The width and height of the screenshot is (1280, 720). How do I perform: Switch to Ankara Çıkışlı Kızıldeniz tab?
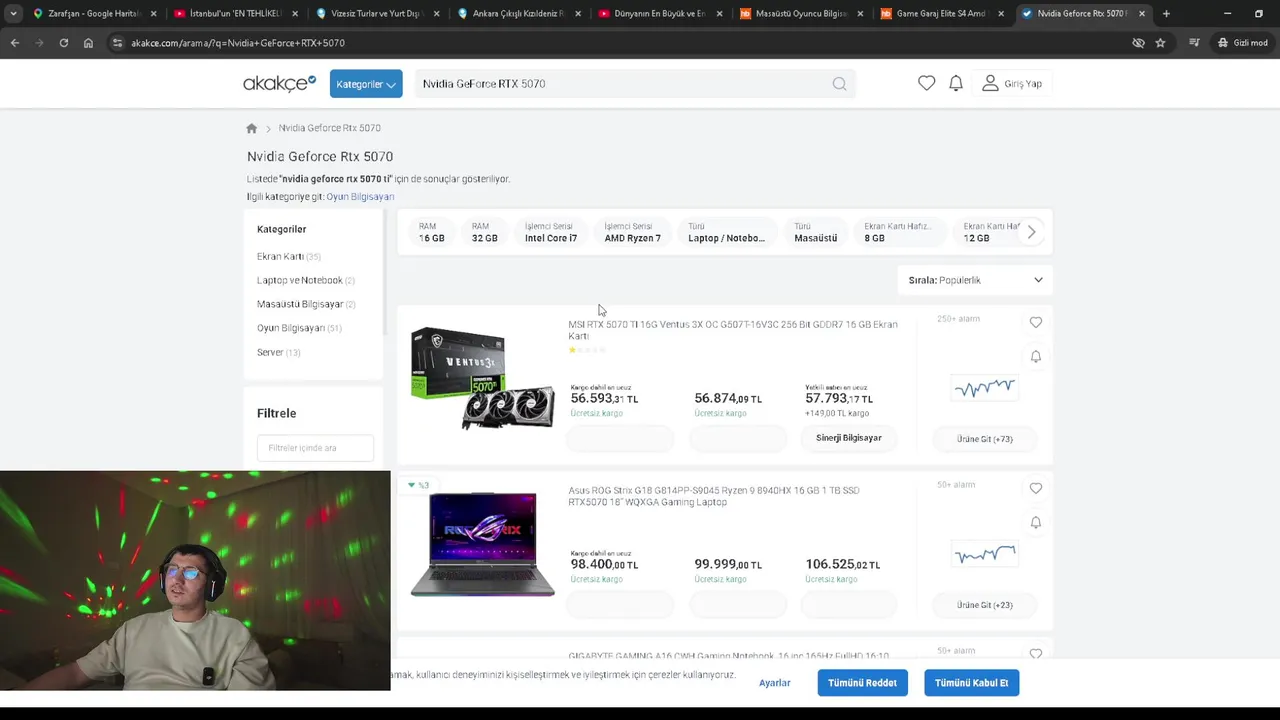518,14
